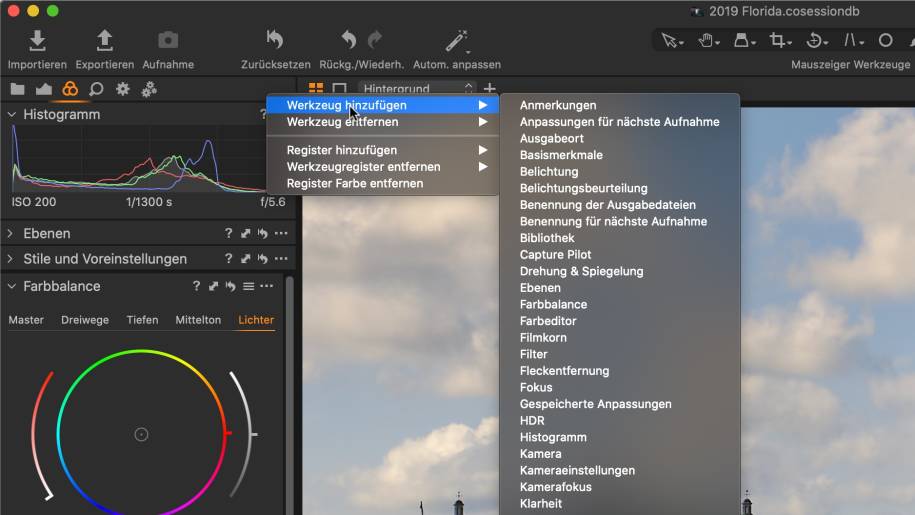The width and height of the screenshot is (915, 515).
Task: Switch to Master tab
Action: click(26, 320)
